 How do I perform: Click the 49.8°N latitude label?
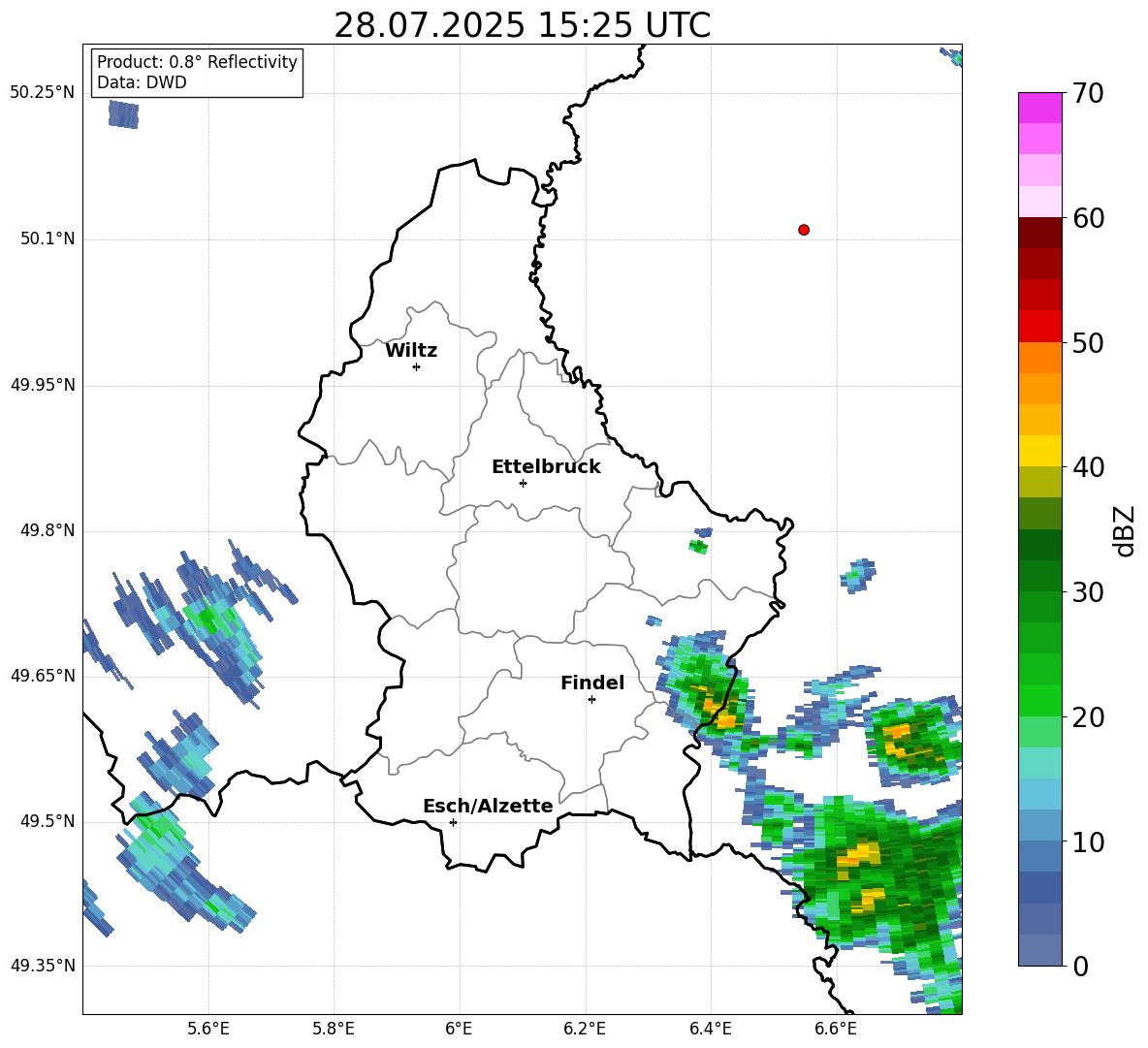click(x=48, y=530)
